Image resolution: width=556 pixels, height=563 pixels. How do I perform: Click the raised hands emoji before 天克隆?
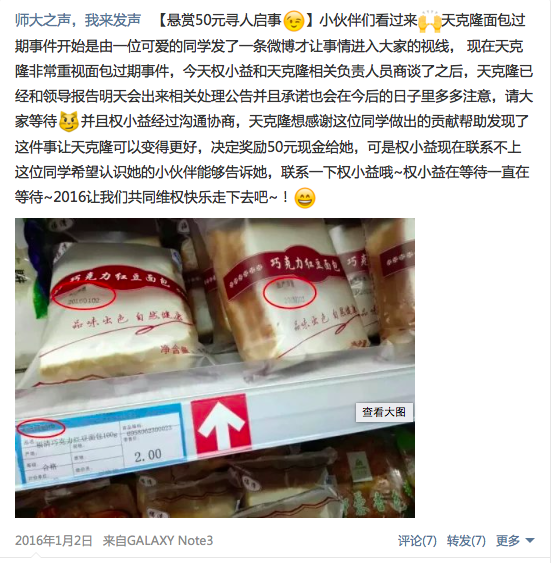coord(429,21)
